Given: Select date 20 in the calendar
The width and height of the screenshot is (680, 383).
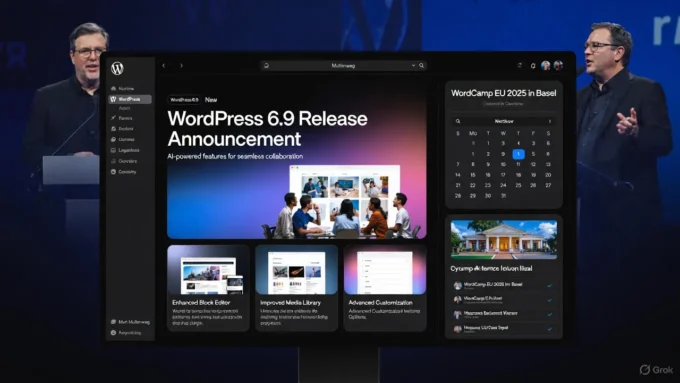Looking at the screenshot, I should [x=548, y=175].
